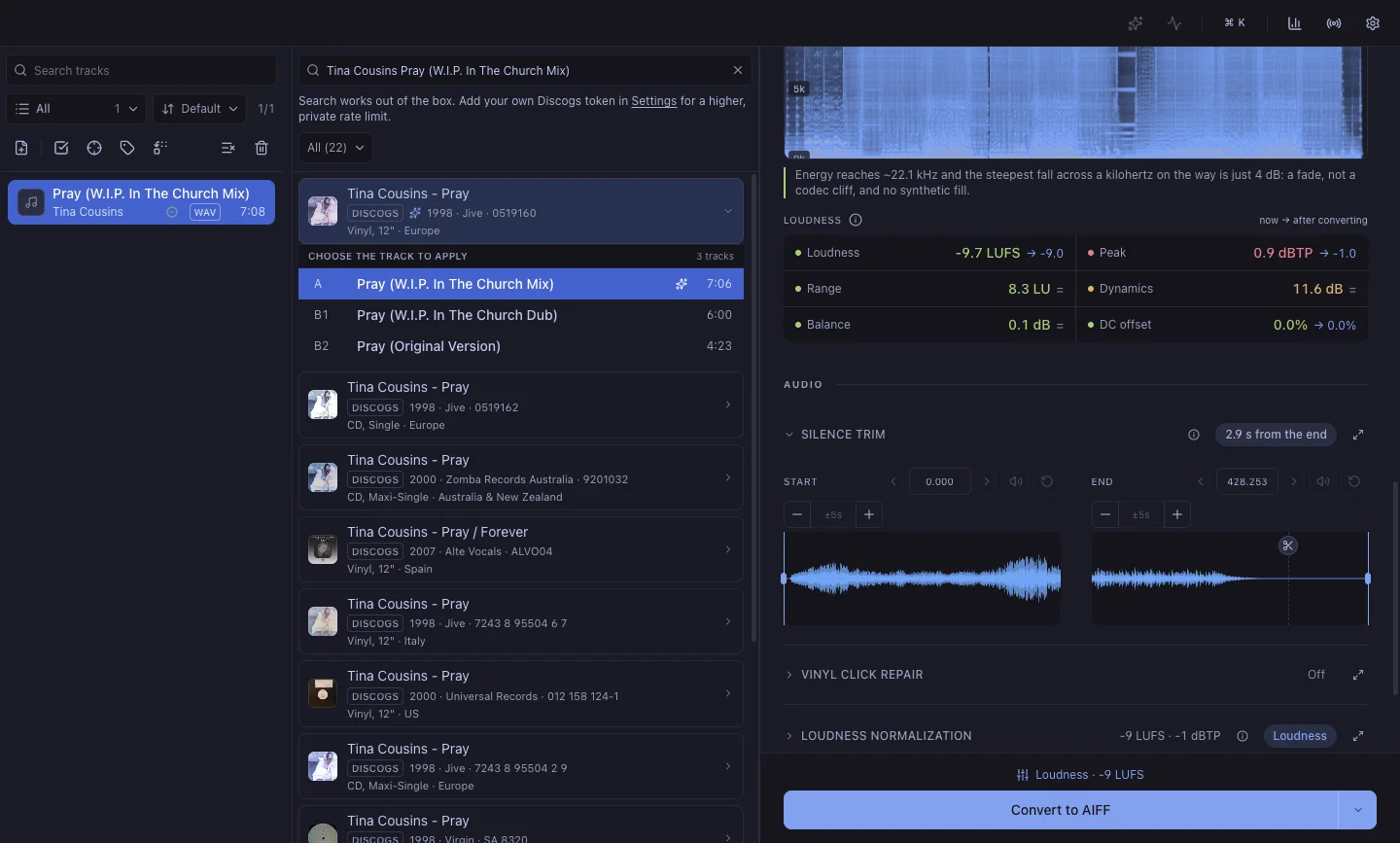Reset the END trim value
This screenshot has height=843, width=1400.
[1354, 481]
